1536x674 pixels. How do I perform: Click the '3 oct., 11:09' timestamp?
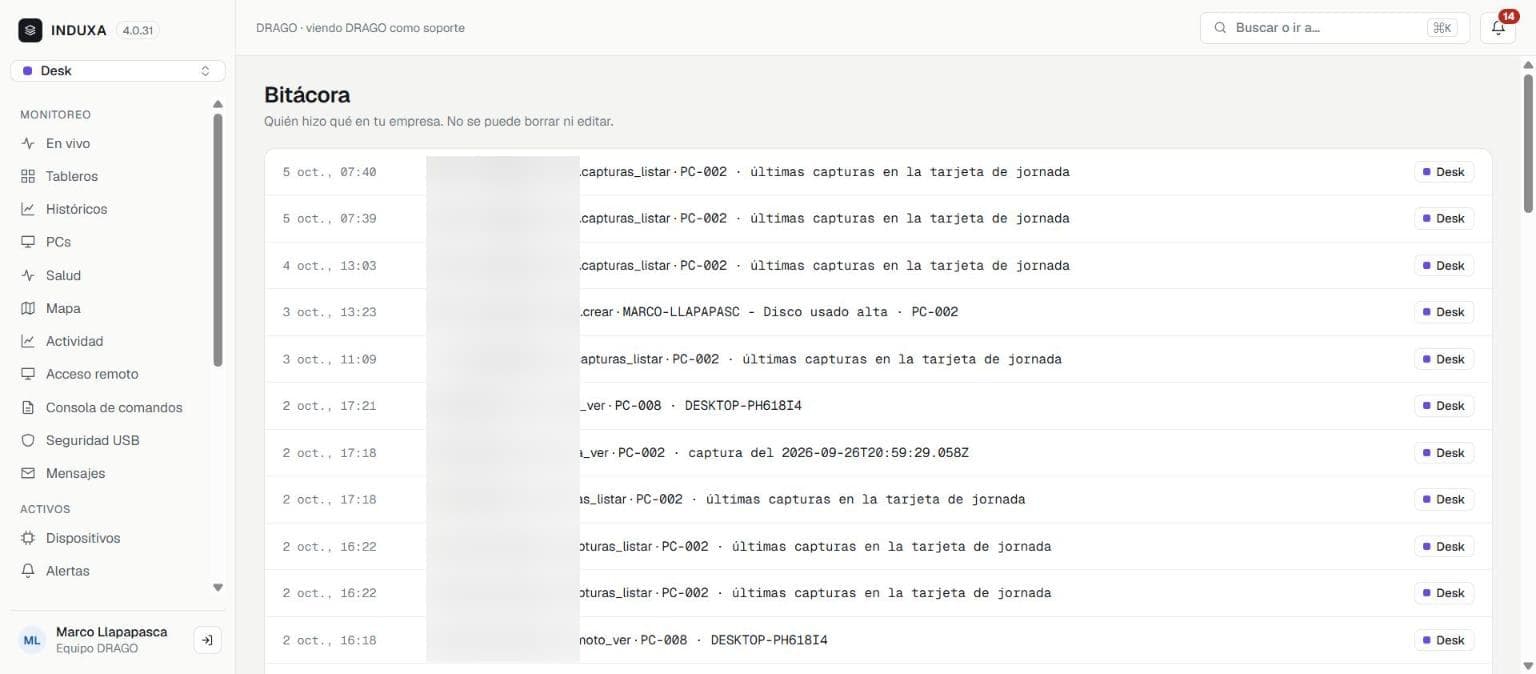click(x=329, y=359)
